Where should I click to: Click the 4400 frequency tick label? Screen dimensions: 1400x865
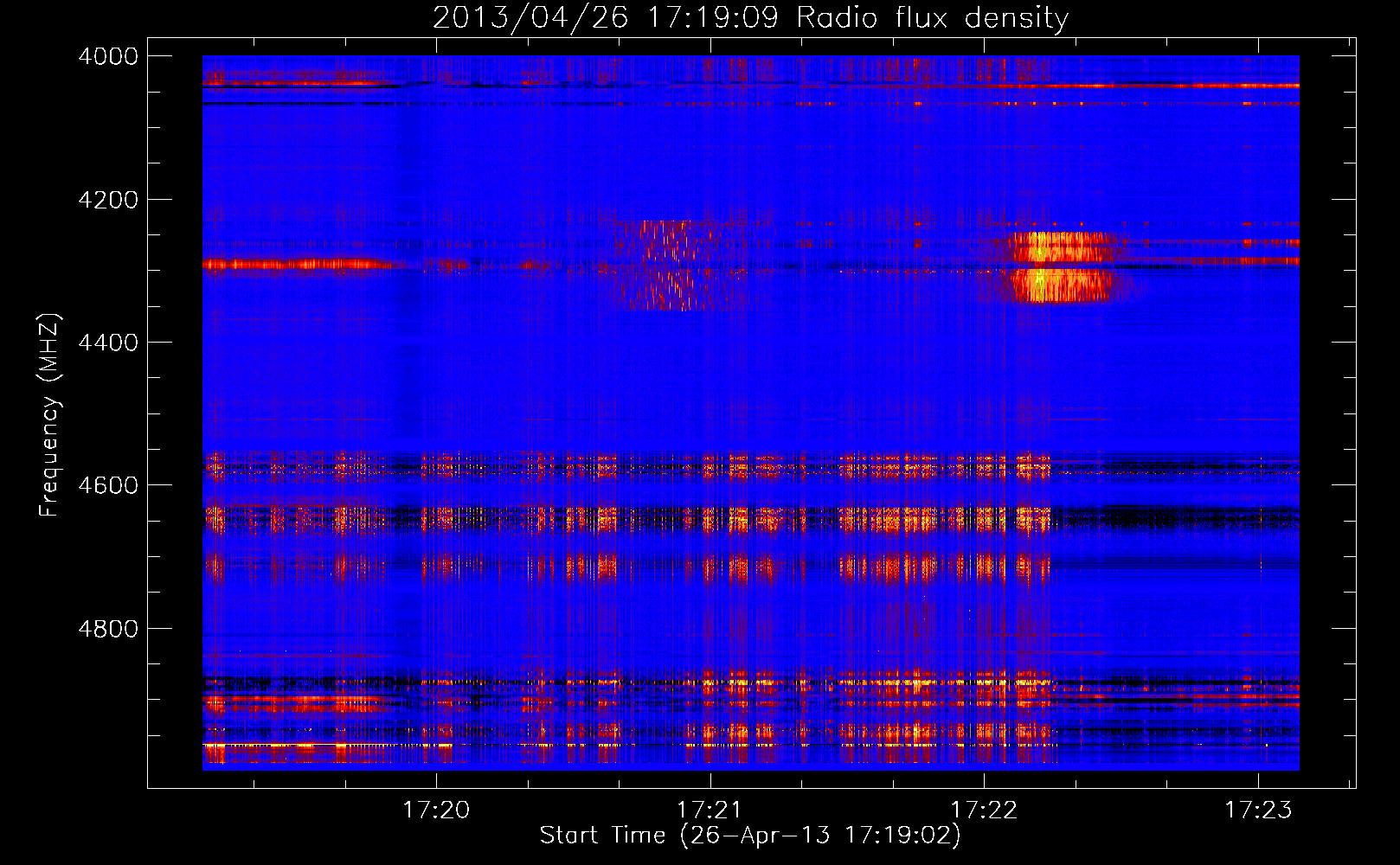(108, 343)
